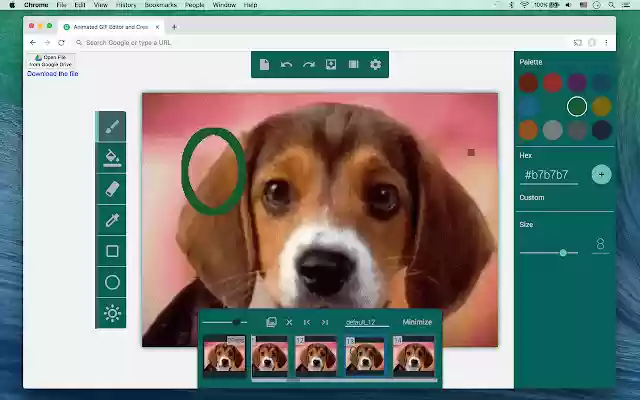Select the Eraser tool
This screenshot has width=640, height=400.
111,189
